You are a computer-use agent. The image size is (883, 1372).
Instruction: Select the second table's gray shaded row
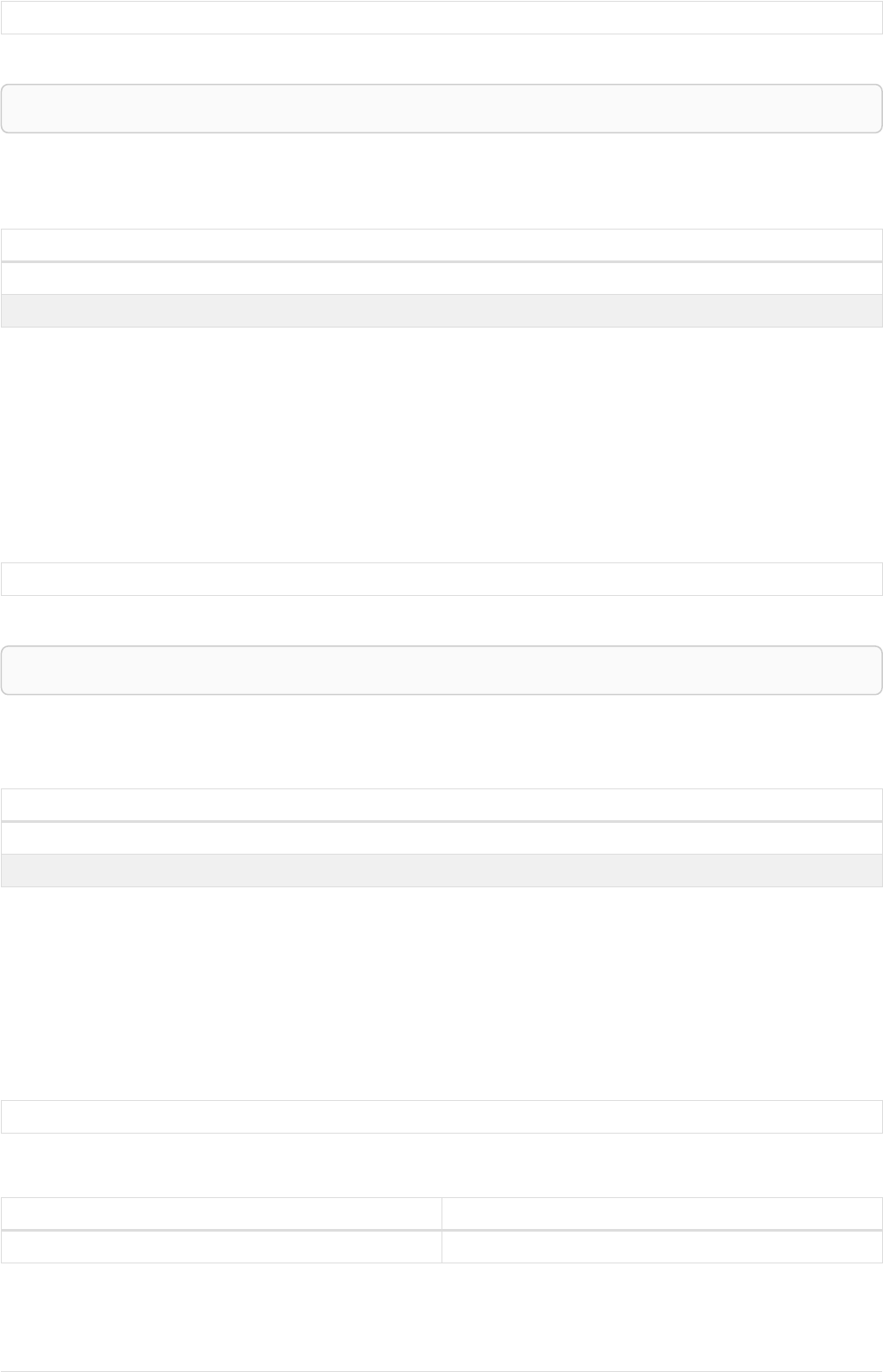click(441, 871)
